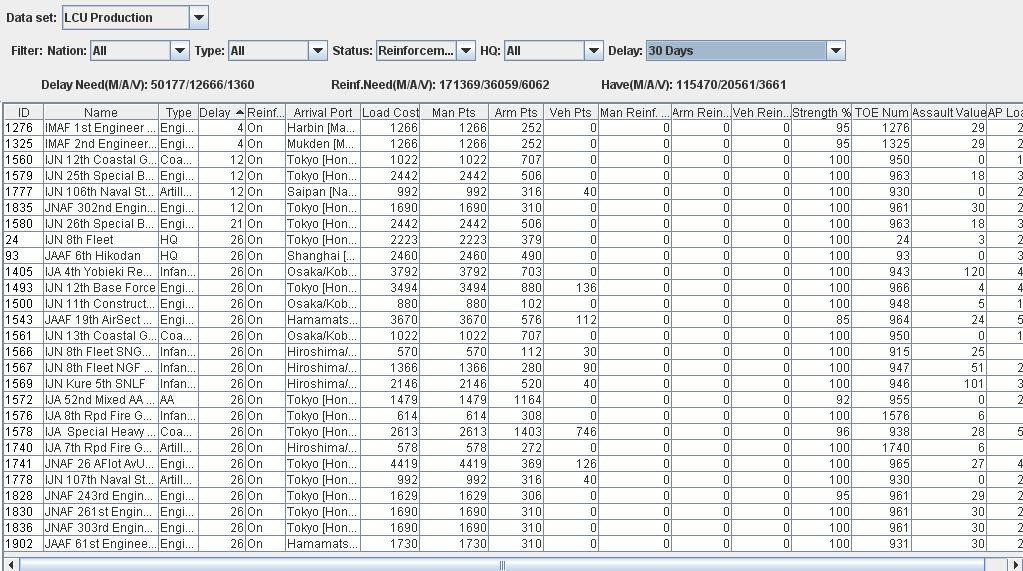The width and height of the screenshot is (1023, 571).
Task: Sort by Man Pts column header
Action: pos(453,112)
